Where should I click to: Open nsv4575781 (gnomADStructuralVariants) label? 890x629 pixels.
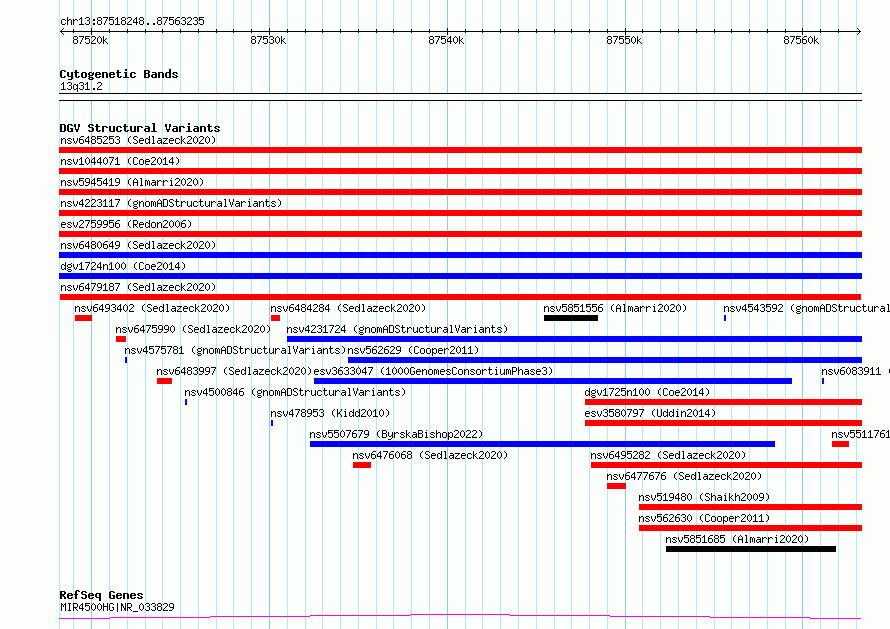pyautogui.click(x=235, y=350)
